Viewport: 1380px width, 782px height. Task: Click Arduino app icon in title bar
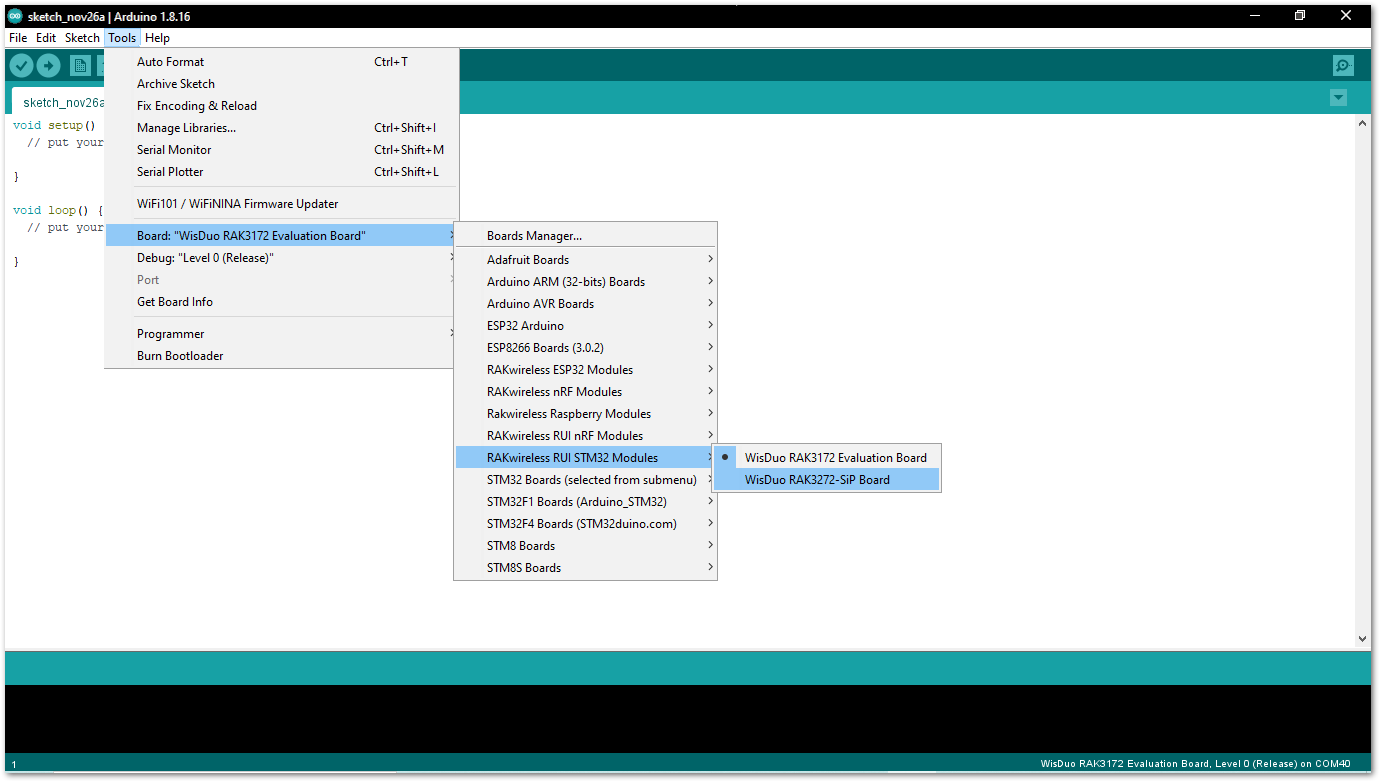15,16
